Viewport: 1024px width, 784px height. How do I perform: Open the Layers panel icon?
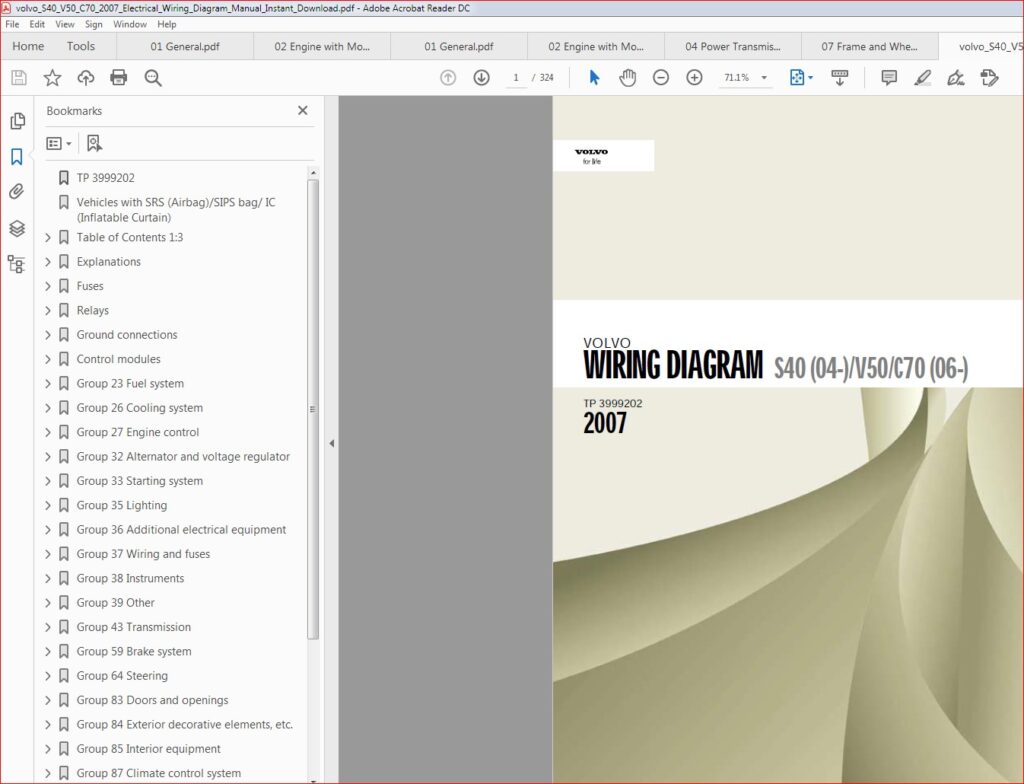click(x=17, y=228)
